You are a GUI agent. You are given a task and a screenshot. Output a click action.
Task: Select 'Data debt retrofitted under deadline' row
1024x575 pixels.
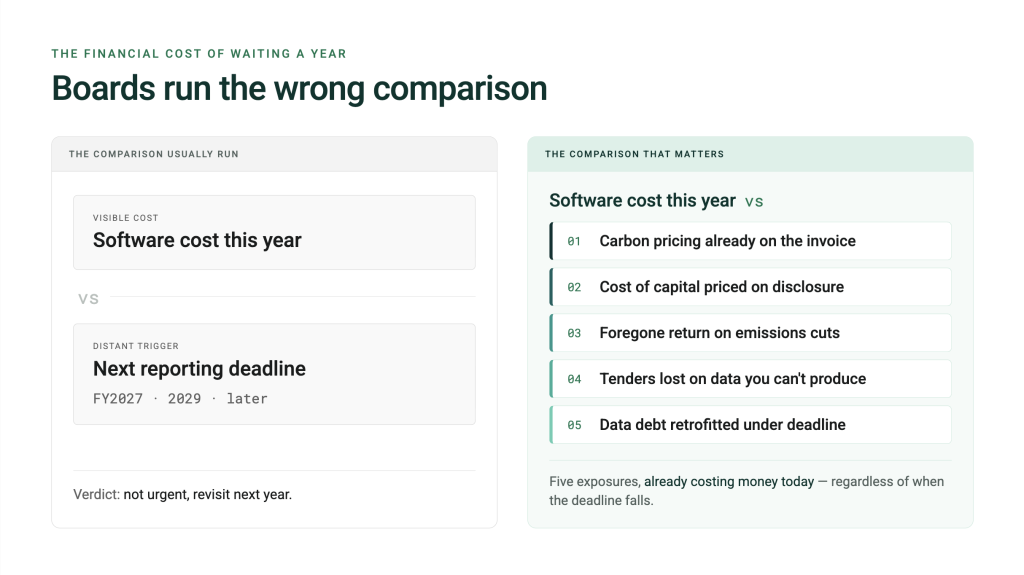tap(750, 425)
